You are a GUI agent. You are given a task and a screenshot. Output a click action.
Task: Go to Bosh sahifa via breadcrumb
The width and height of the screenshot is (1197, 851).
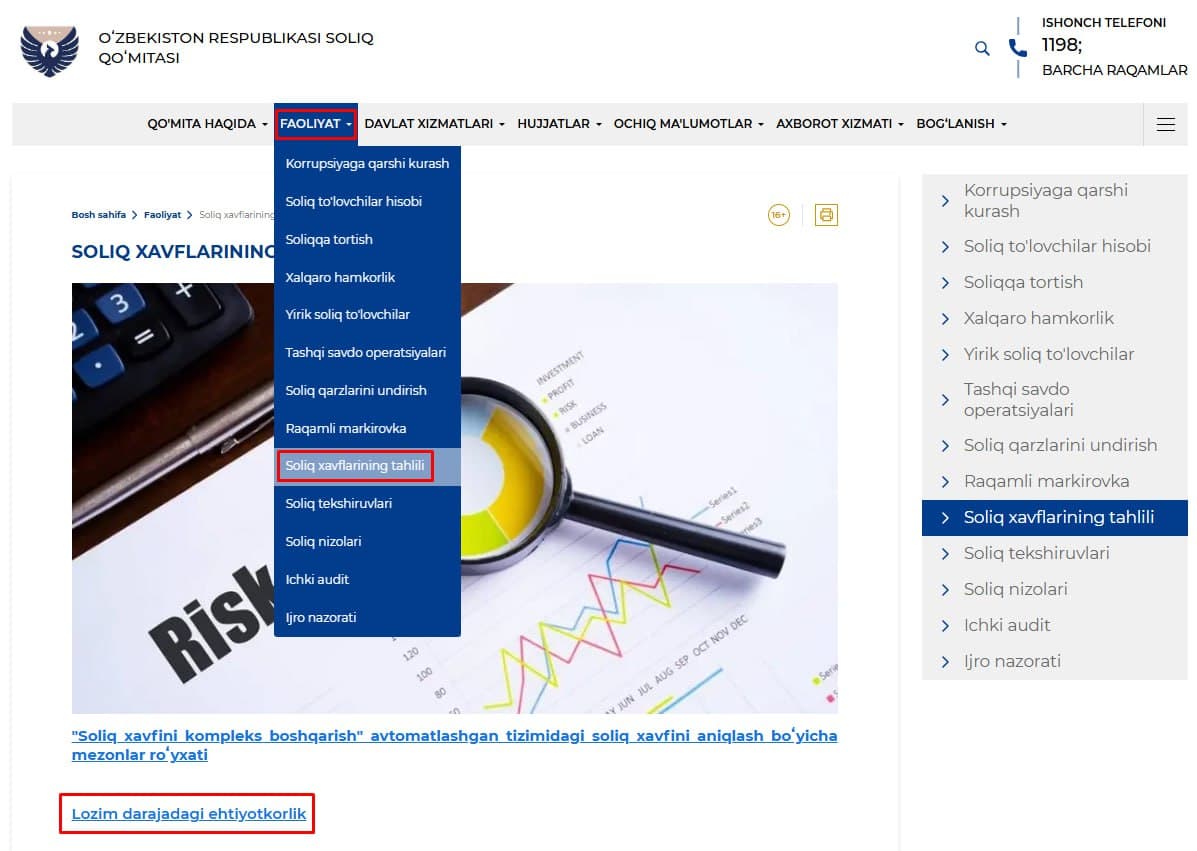click(97, 214)
